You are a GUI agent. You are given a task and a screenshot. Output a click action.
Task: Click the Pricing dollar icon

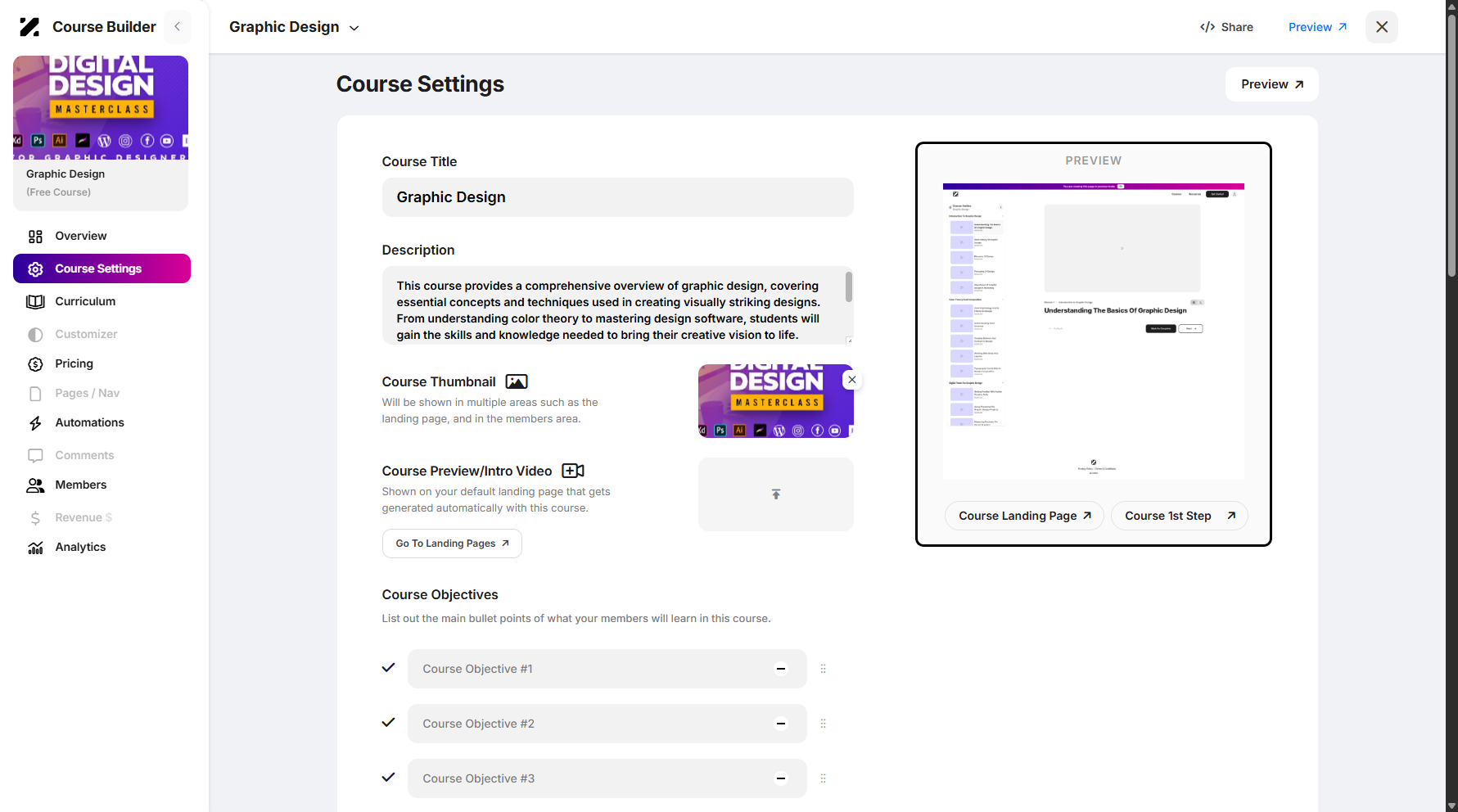tap(35, 364)
